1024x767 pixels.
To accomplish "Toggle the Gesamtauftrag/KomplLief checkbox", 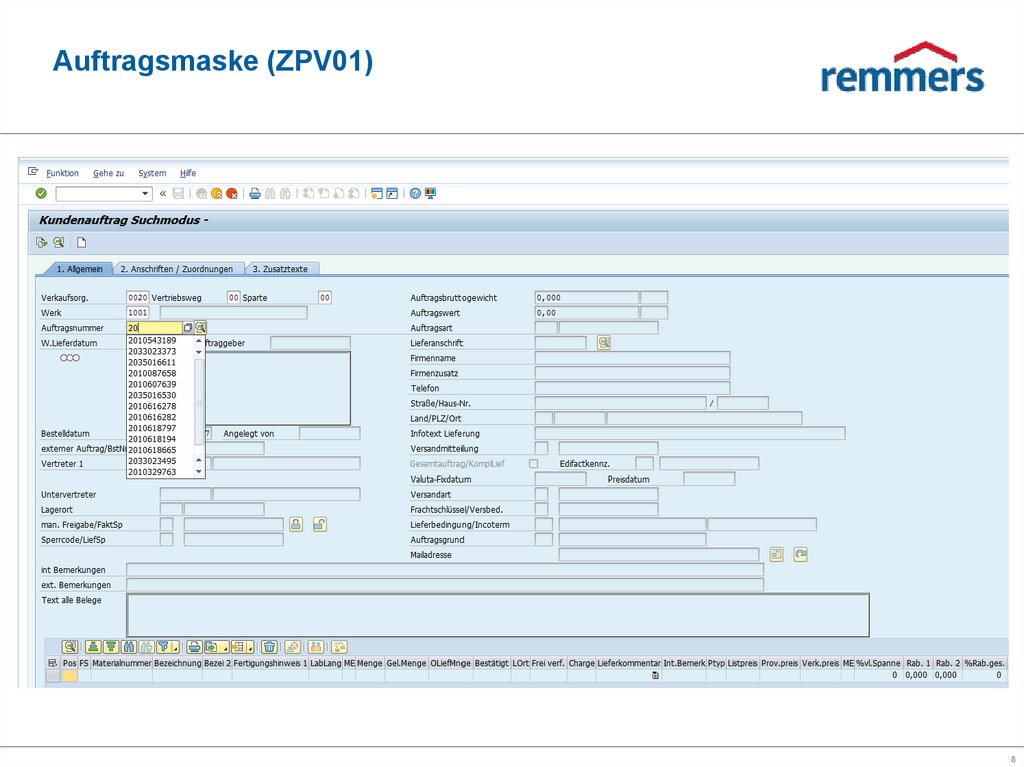I will point(534,464).
